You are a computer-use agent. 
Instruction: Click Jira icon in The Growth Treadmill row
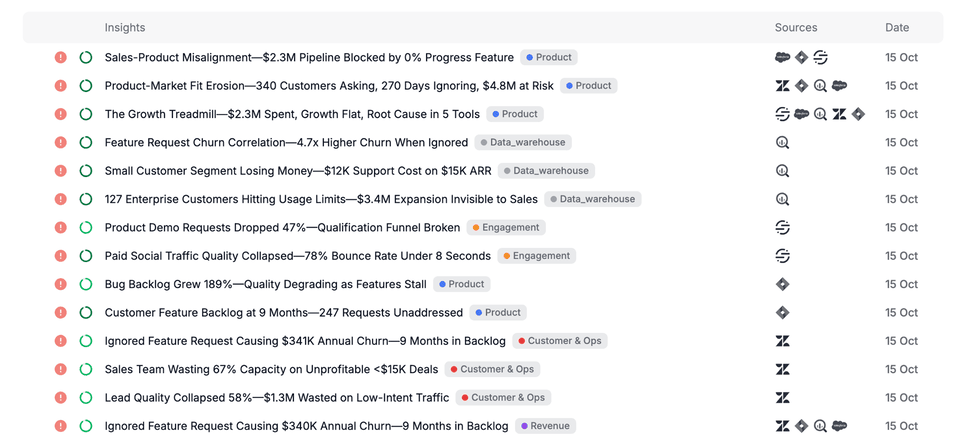click(858, 114)
